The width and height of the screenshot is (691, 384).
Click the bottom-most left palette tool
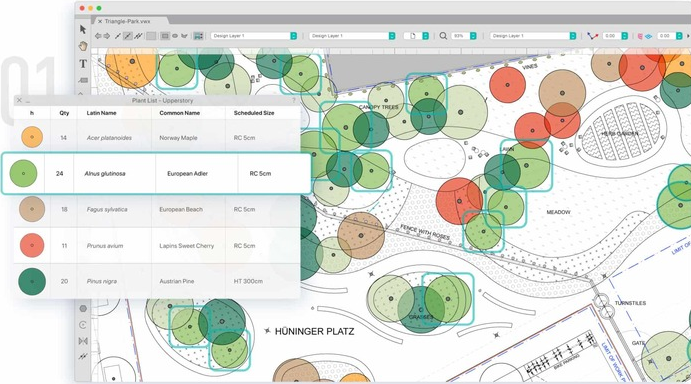coord(83,356)
